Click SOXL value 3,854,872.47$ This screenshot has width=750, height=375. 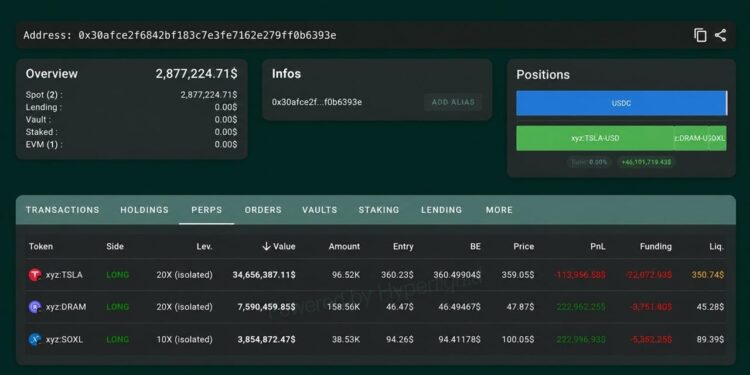click(266, 340)
